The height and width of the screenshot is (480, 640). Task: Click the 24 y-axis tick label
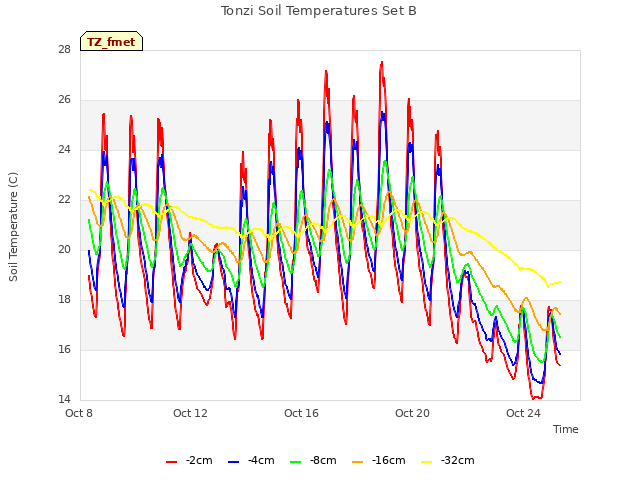pos(65,150)
